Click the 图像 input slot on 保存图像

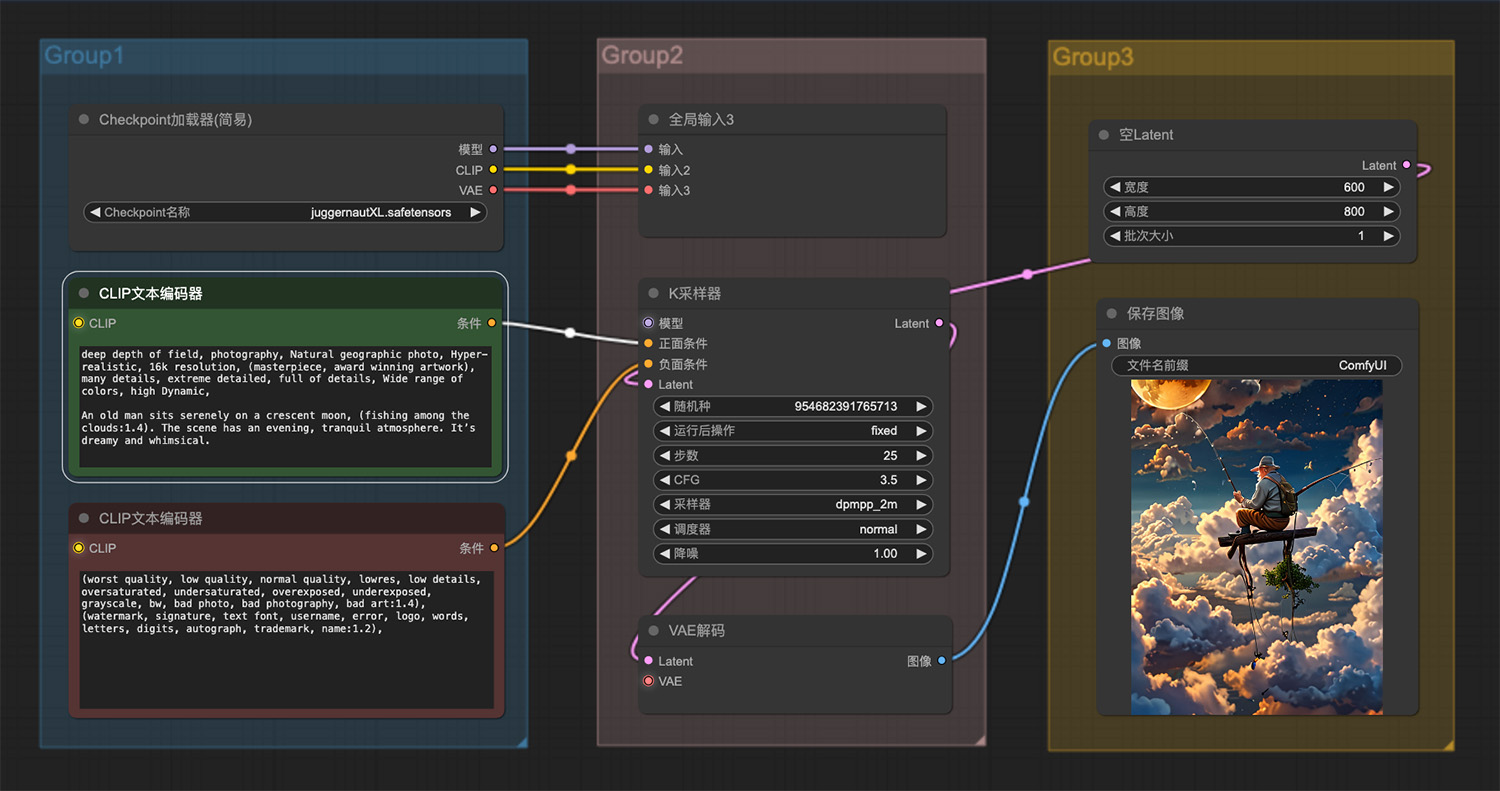[1106, 343]
